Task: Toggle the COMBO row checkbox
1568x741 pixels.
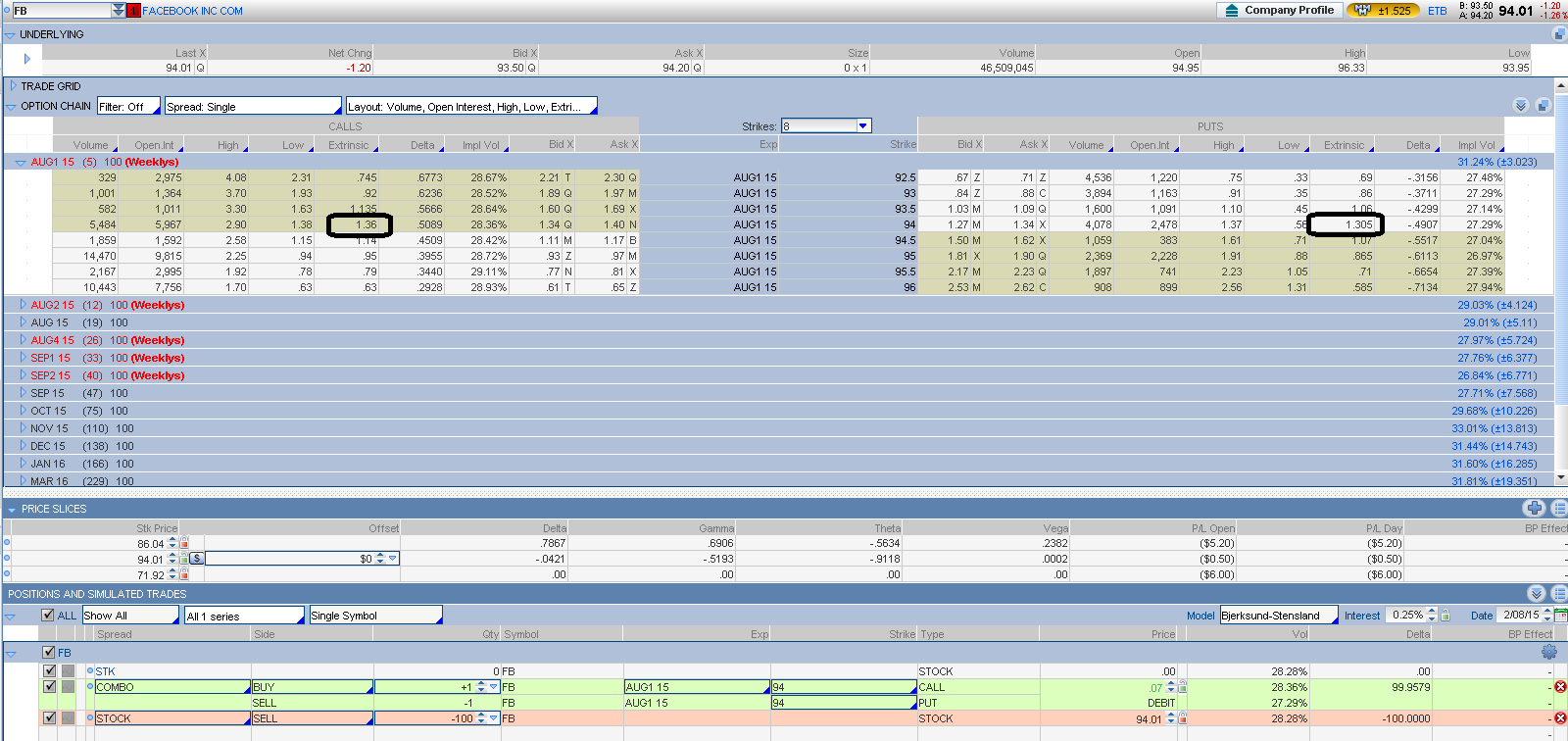Action: click(x=50, y=687)
